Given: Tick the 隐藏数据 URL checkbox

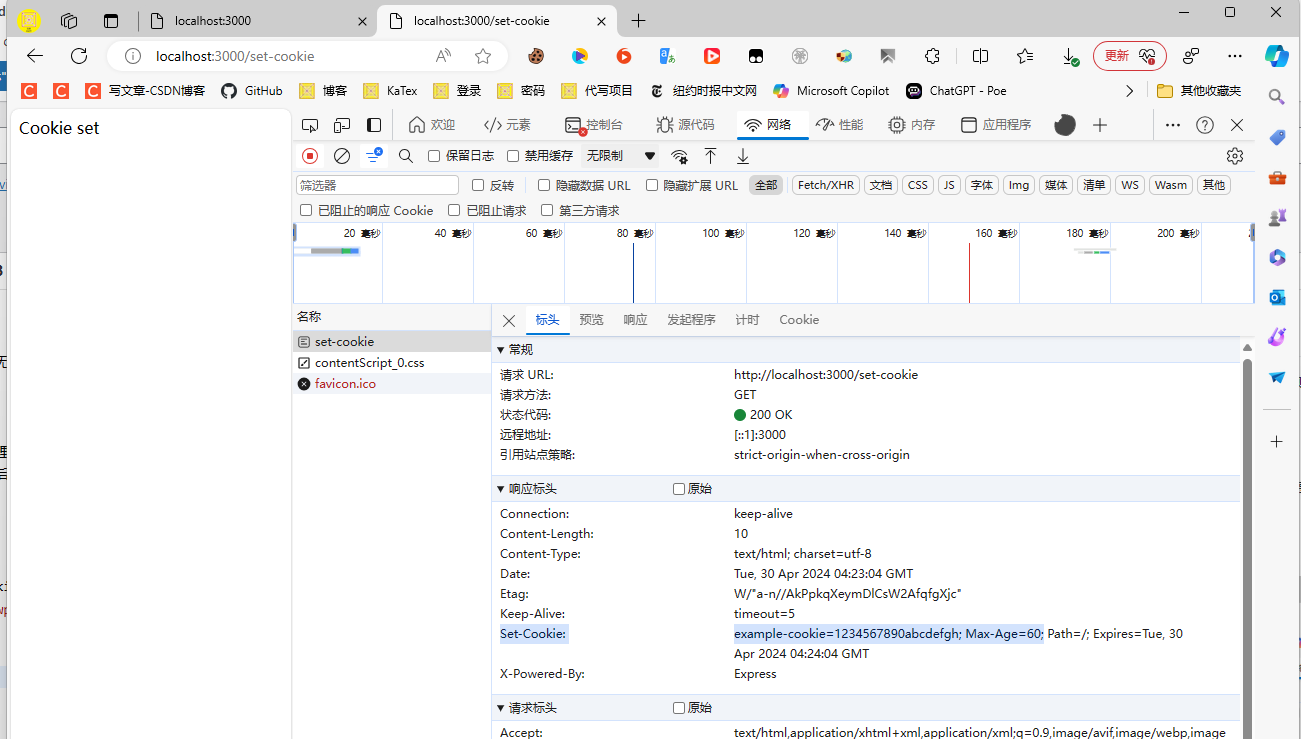Looking at the screenshot, I should click(544, 185).
